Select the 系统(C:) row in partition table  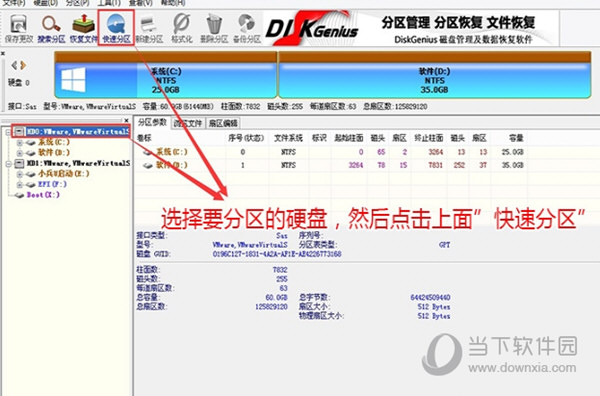[332, 152]
